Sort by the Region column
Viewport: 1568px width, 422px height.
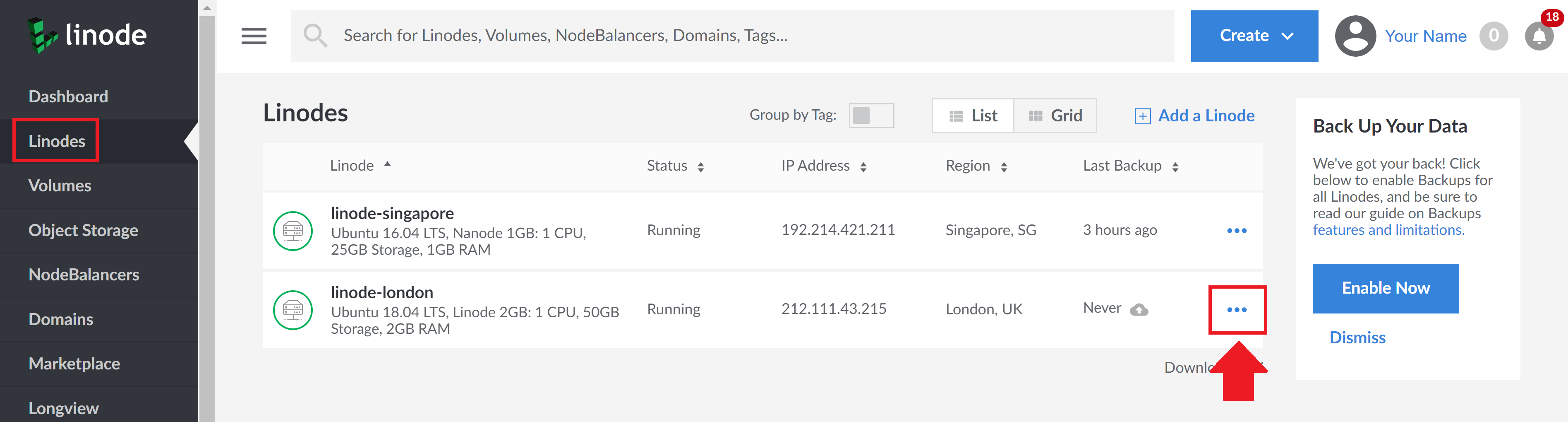(976, 166)
